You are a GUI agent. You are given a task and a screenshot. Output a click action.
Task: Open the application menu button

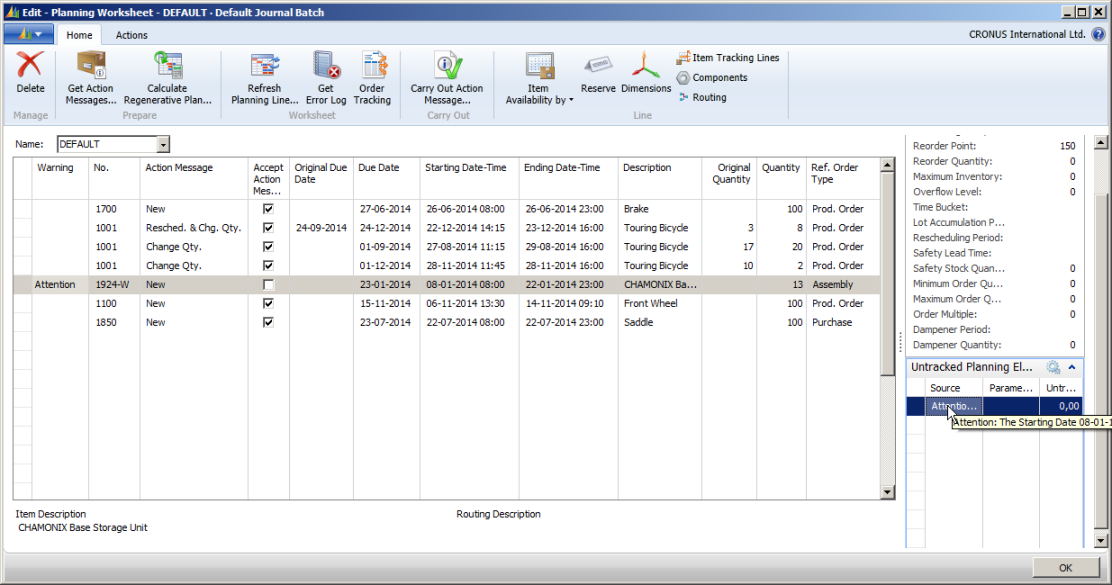click(x=28, y=34)
